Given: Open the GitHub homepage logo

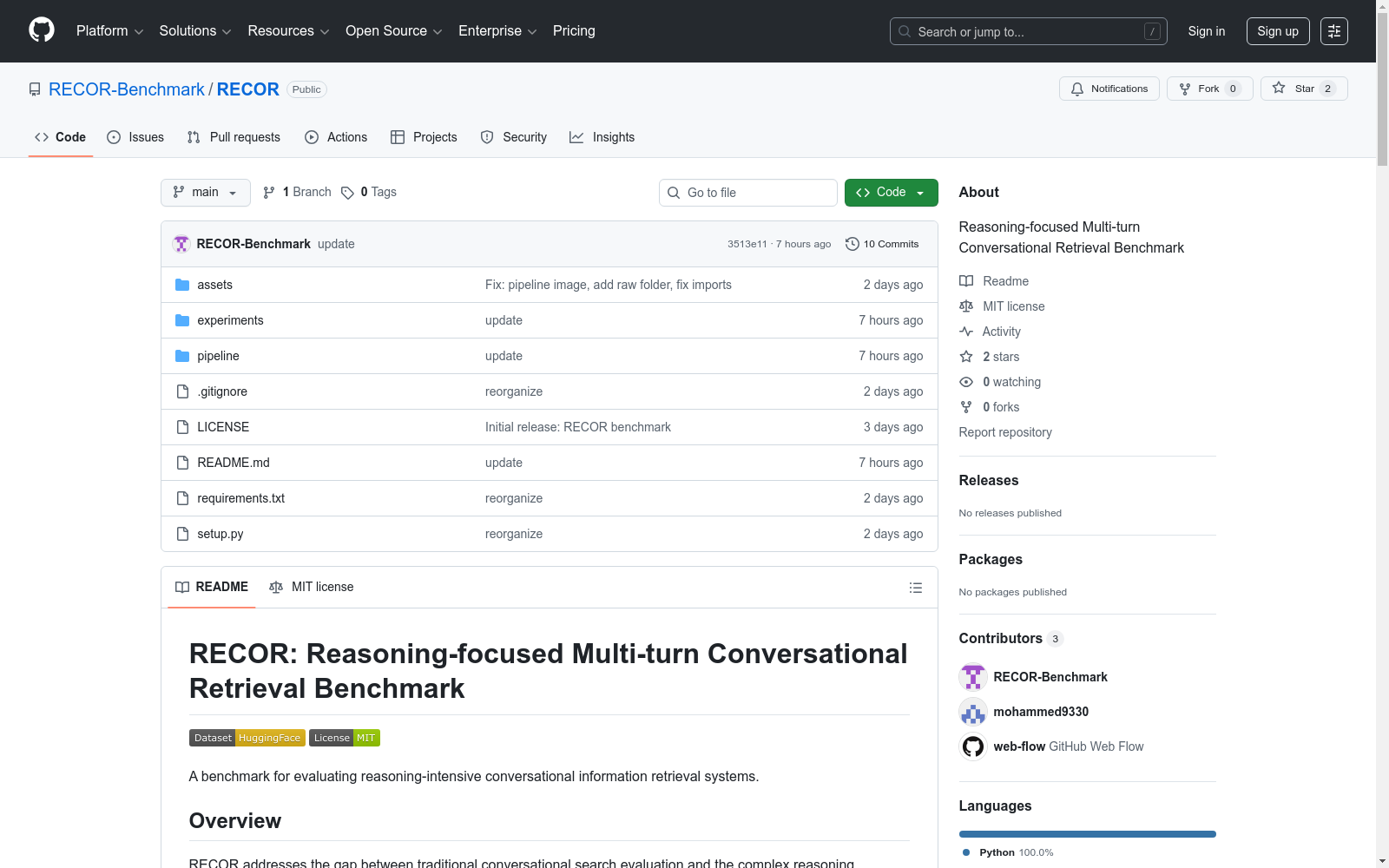Looking at the screenshot, I should pos(42,30).
